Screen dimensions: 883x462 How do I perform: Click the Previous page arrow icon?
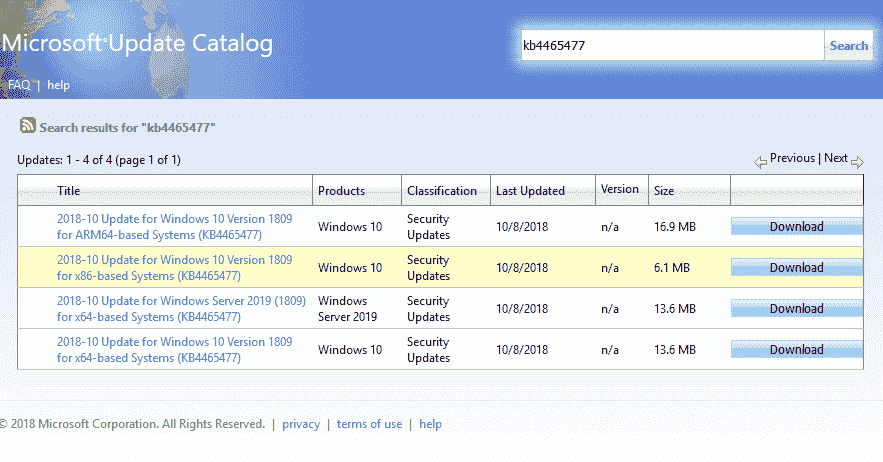click(x=760, y=162)
